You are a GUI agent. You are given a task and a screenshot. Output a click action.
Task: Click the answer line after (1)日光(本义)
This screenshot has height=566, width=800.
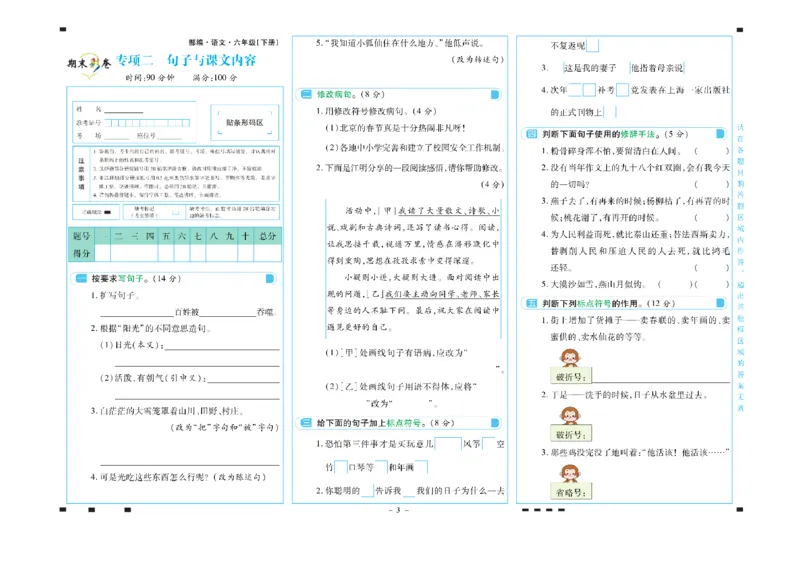click(222, 346)
